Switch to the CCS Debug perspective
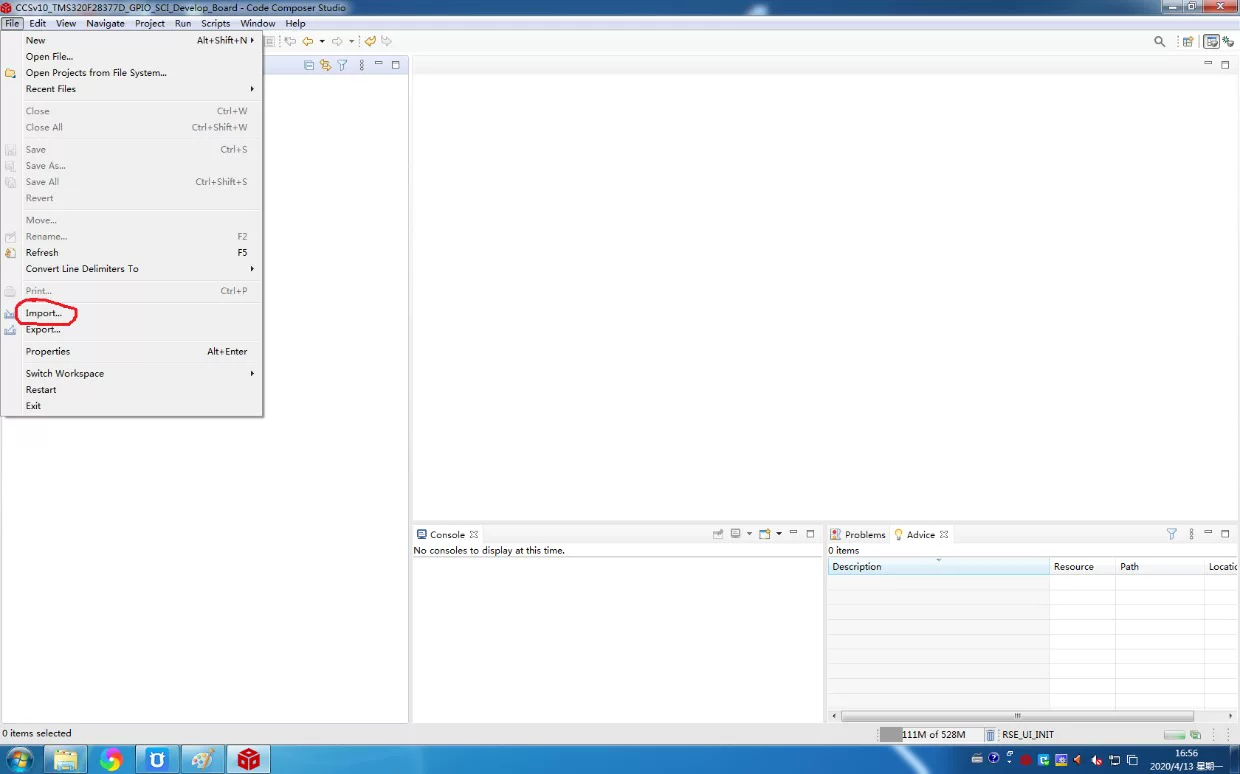 point(1227,41)
